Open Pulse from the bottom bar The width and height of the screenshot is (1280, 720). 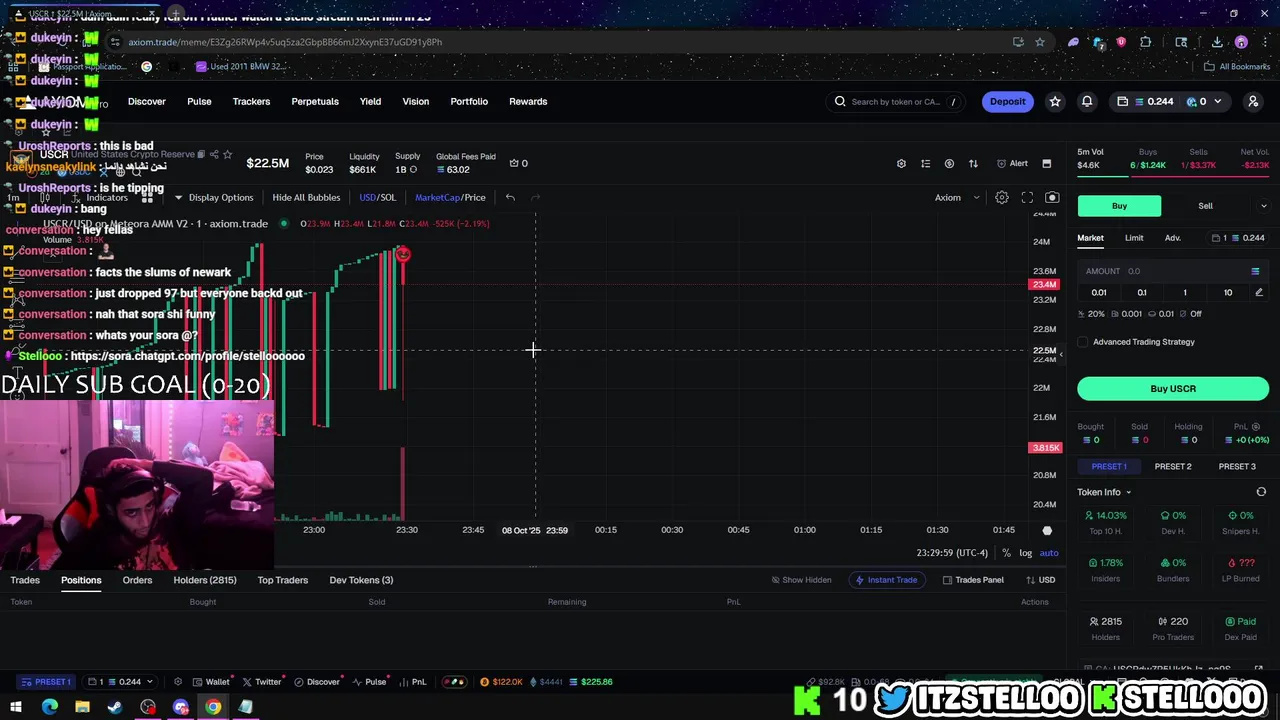pos(370,682)
